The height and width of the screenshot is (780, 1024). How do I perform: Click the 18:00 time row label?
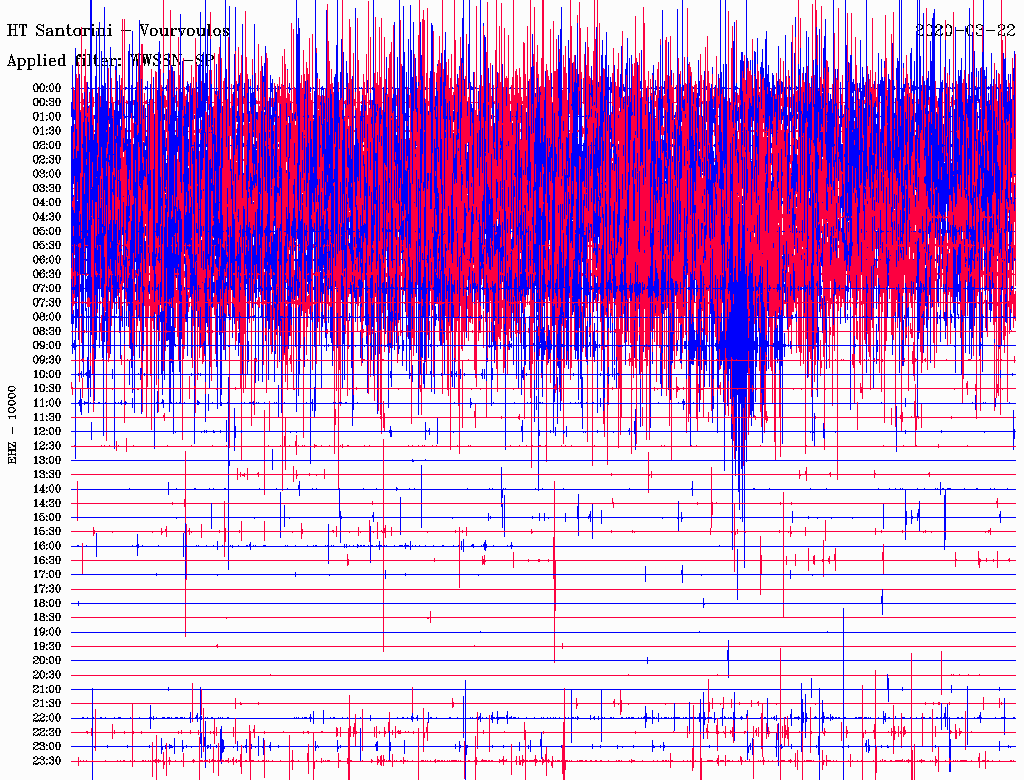click(x=47, y=604)
